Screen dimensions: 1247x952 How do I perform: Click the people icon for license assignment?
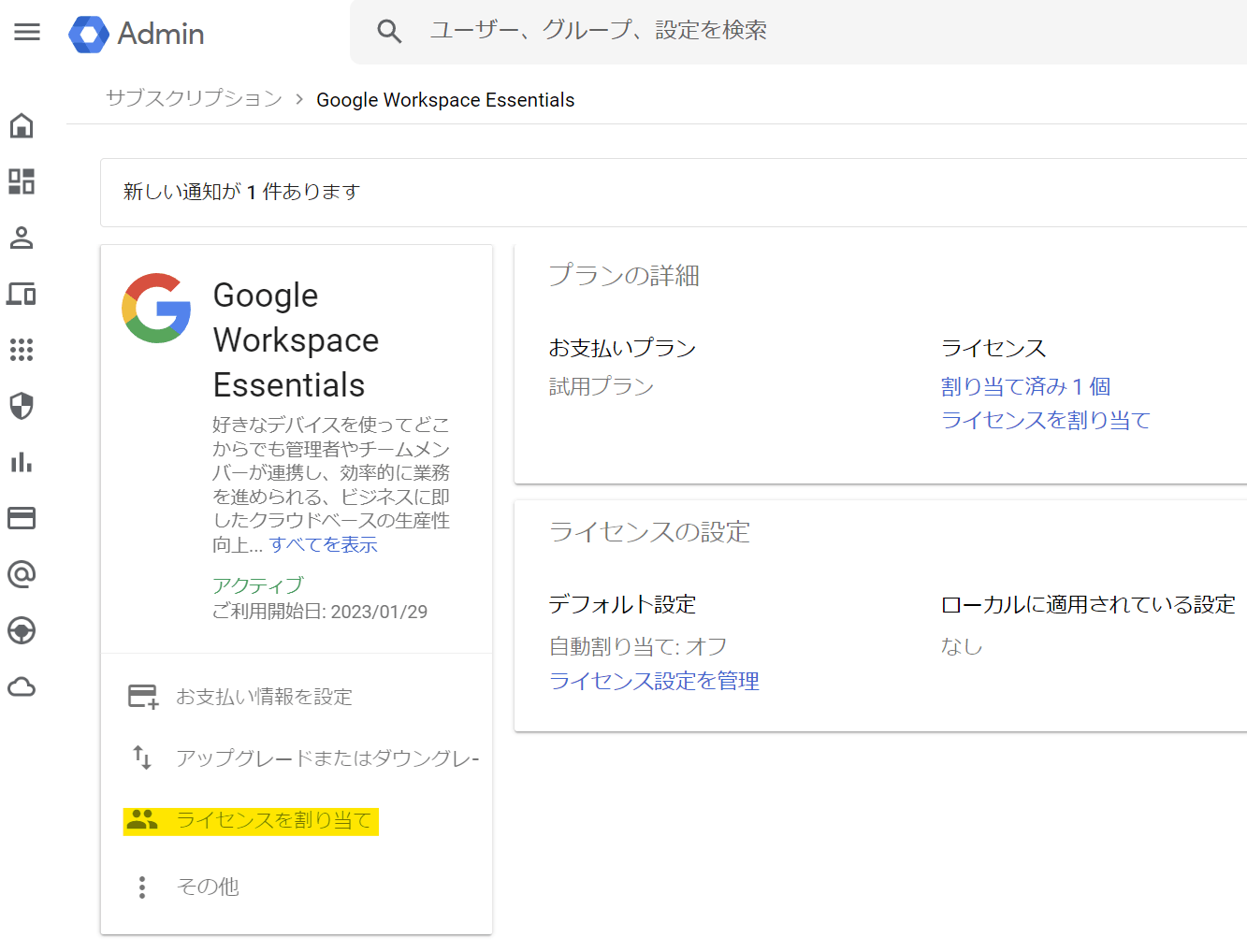click(142, 820)
